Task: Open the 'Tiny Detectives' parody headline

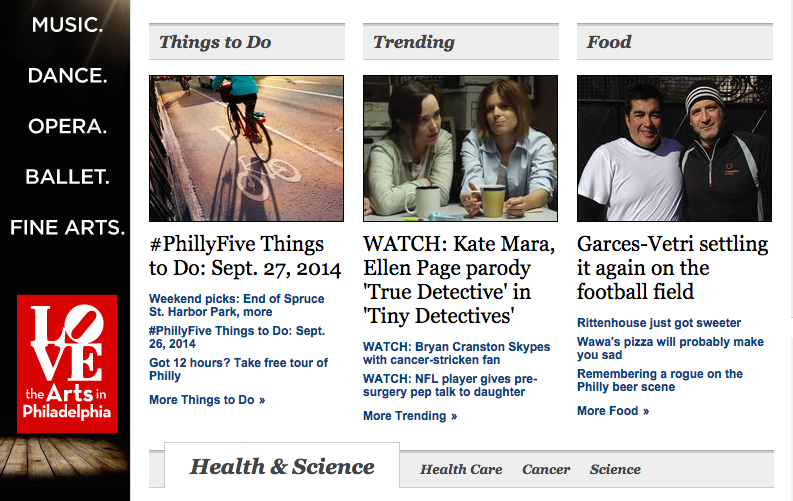Action: [x=459, y=280]
